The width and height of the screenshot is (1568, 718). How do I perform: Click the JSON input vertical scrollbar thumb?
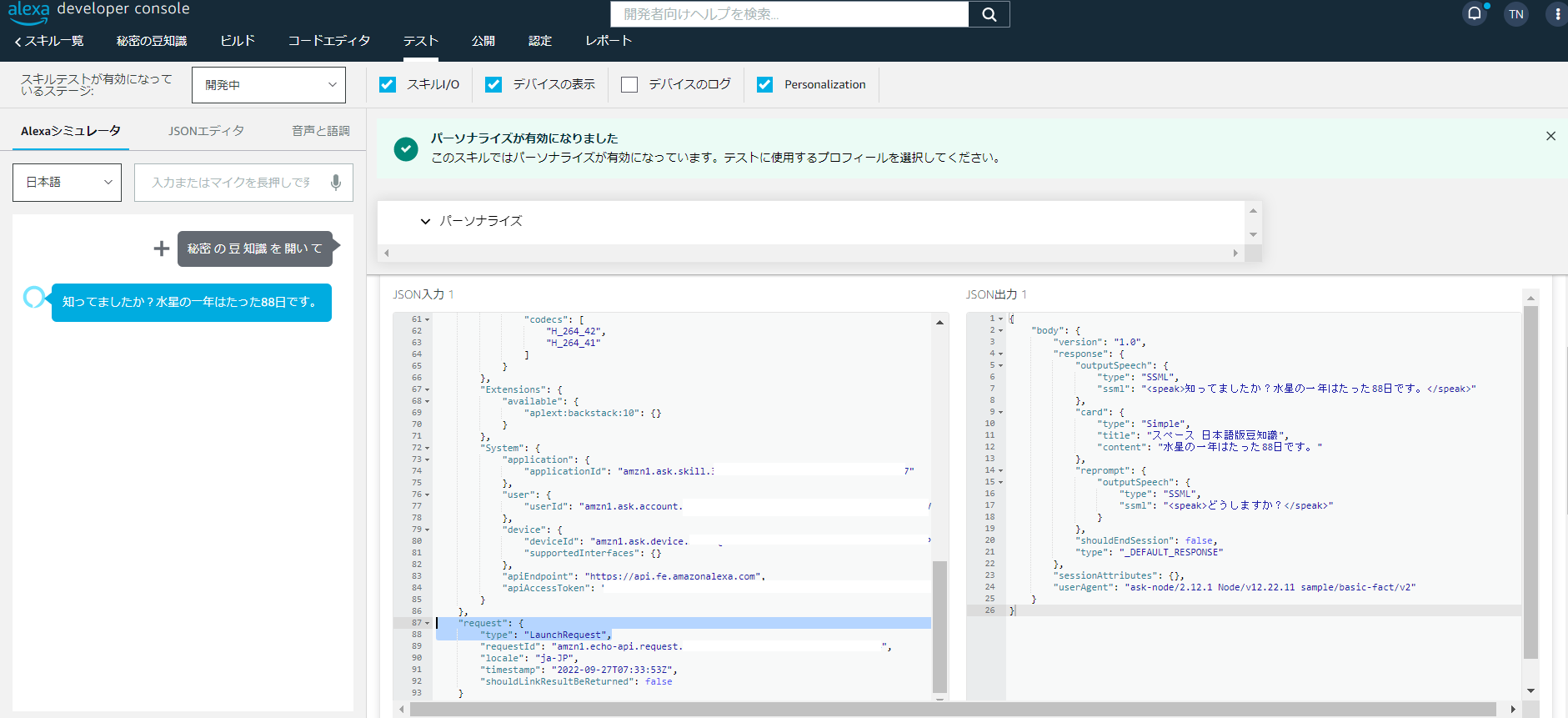pos(939,625)
